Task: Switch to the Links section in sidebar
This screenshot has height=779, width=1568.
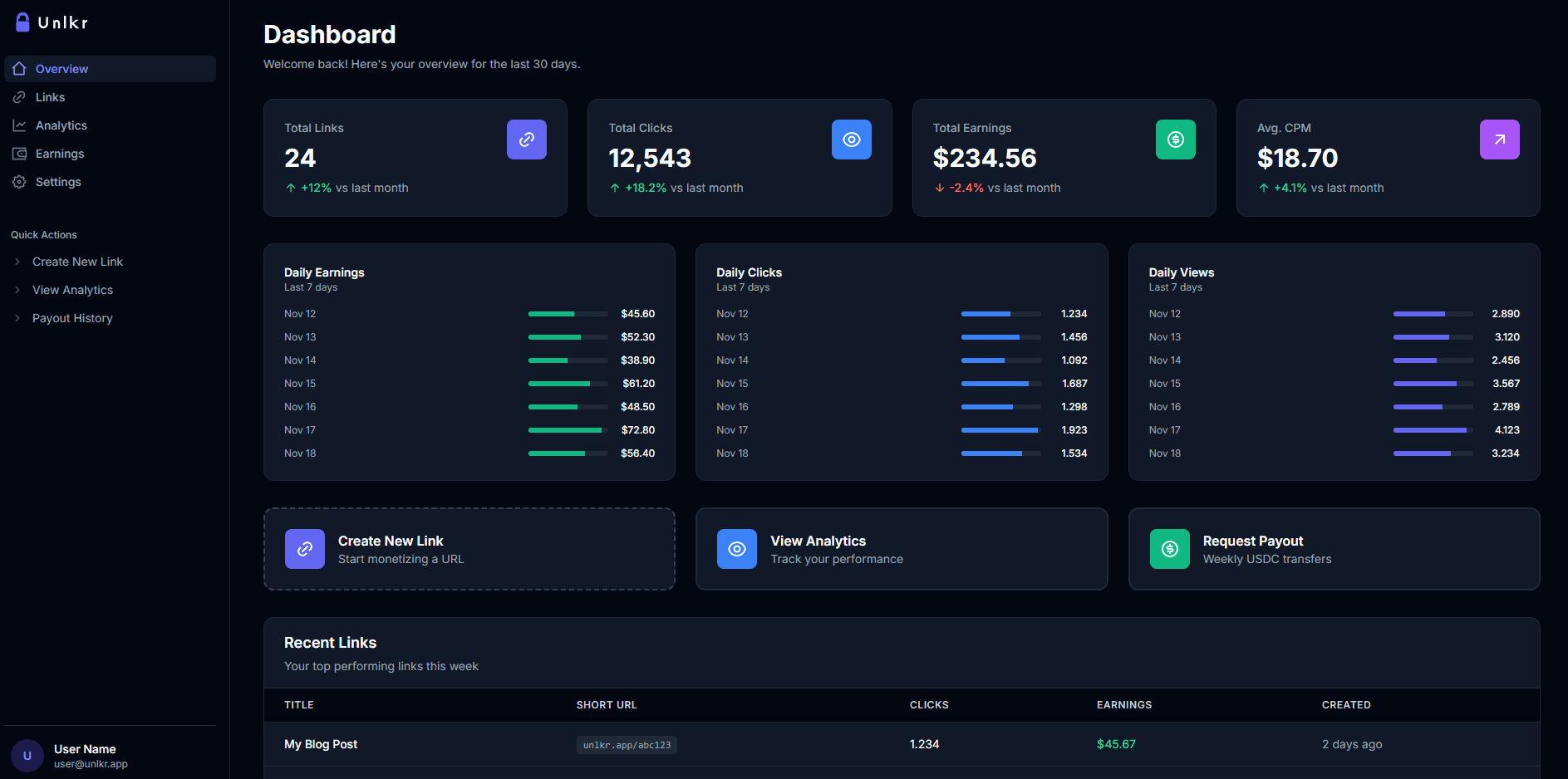Action: point(50,96)
